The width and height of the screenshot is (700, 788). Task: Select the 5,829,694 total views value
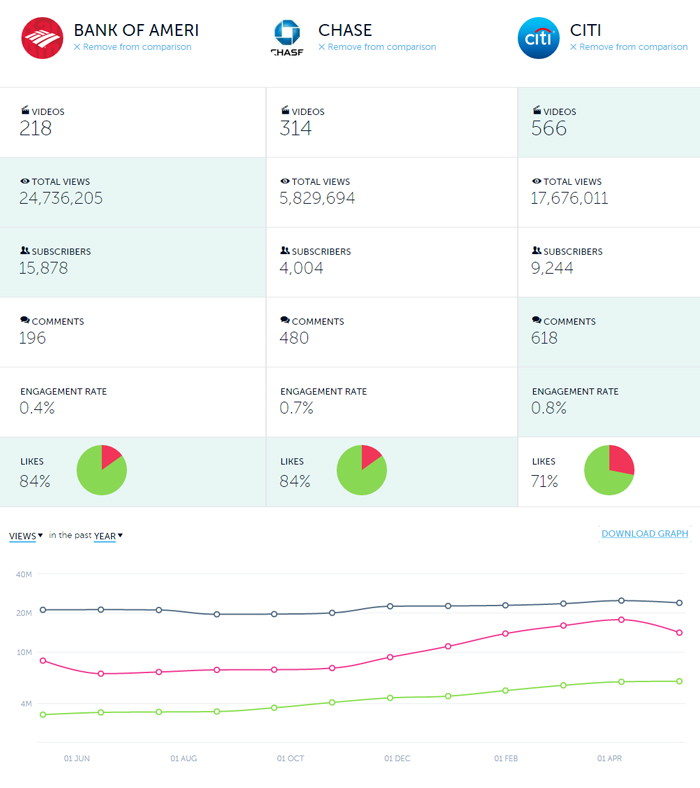point(317,198)
